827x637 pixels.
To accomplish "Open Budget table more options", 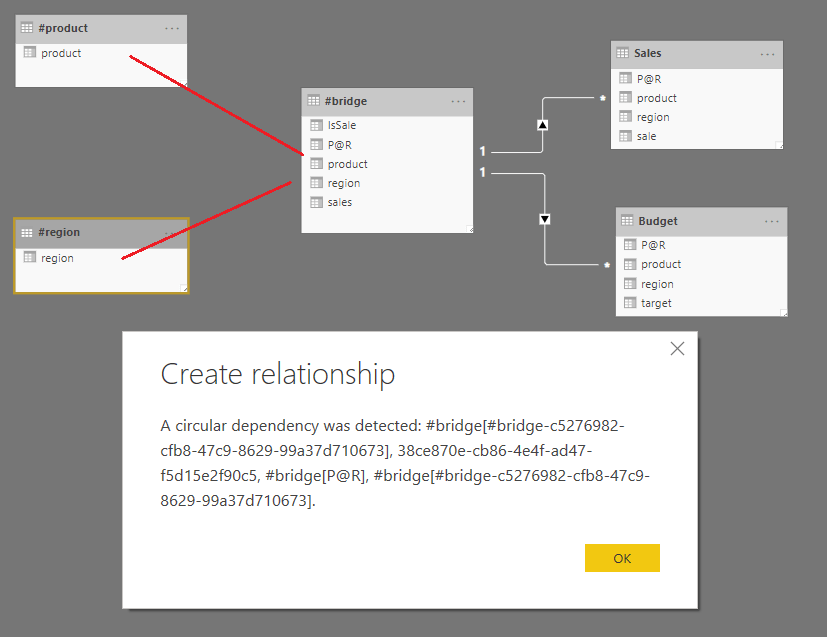I will [772, 221].
